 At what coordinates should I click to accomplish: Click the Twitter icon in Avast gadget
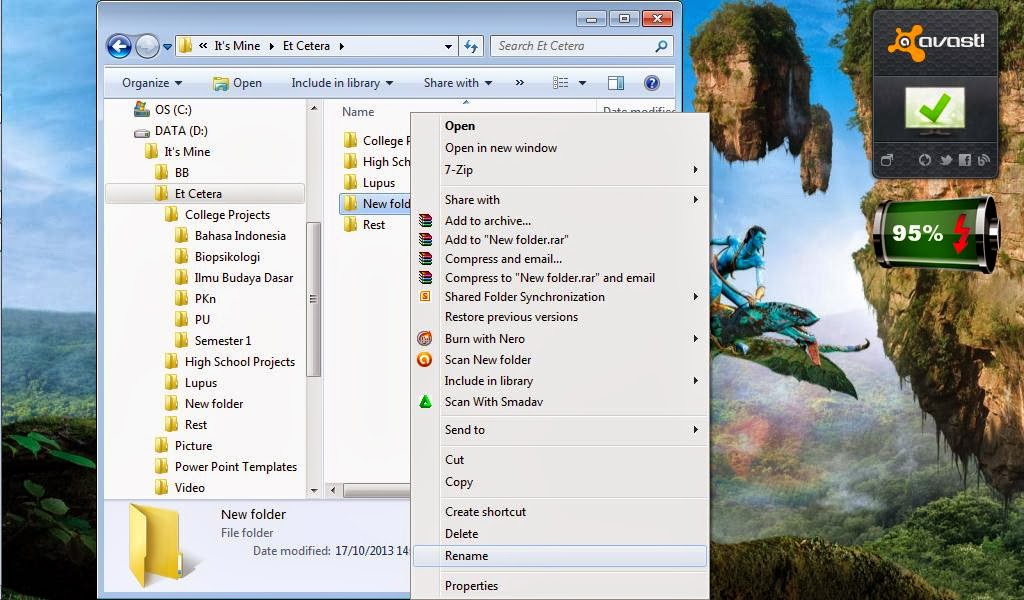[x=946, y=160]
